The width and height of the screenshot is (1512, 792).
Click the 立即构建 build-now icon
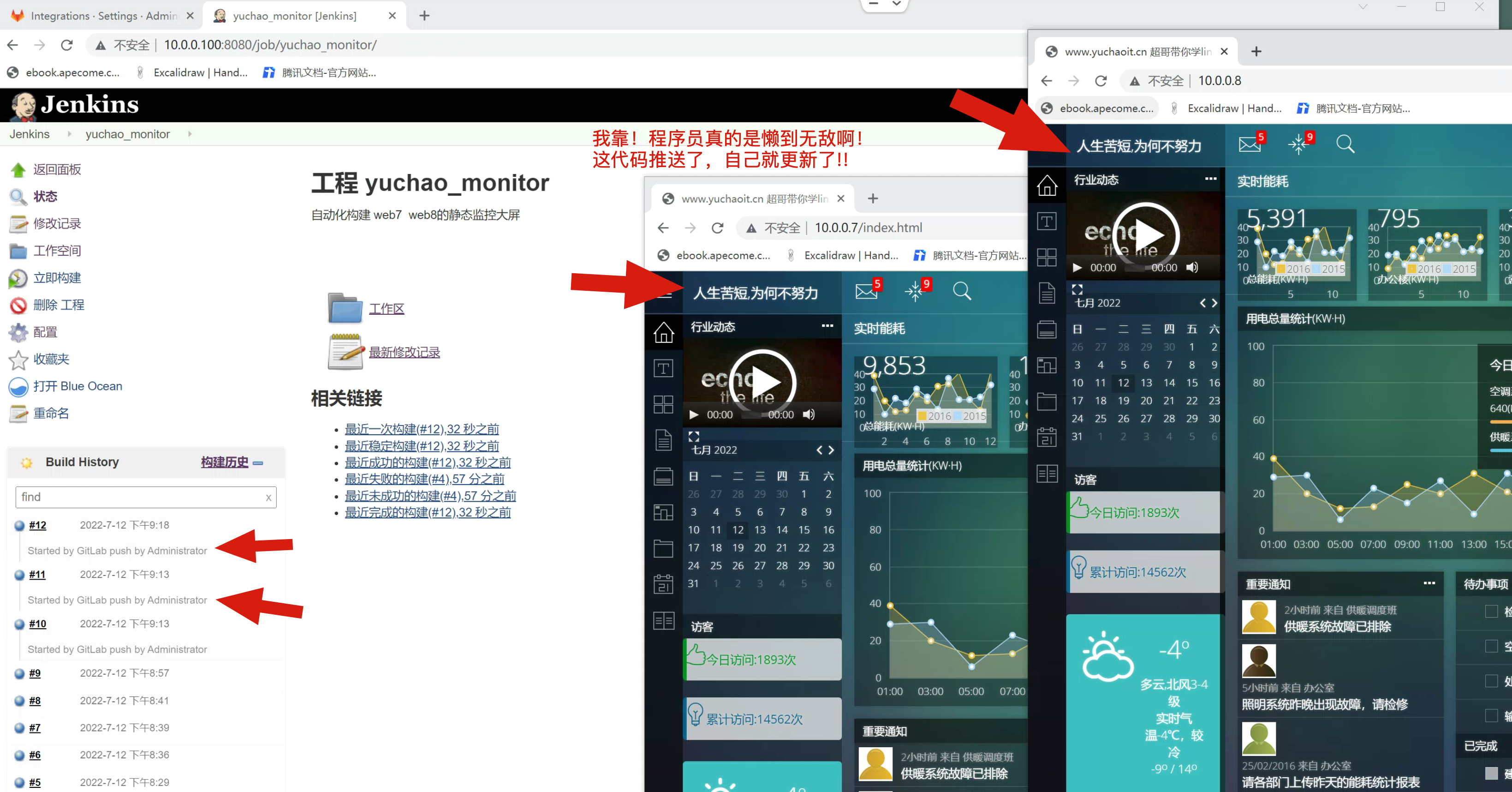[18, 278]
